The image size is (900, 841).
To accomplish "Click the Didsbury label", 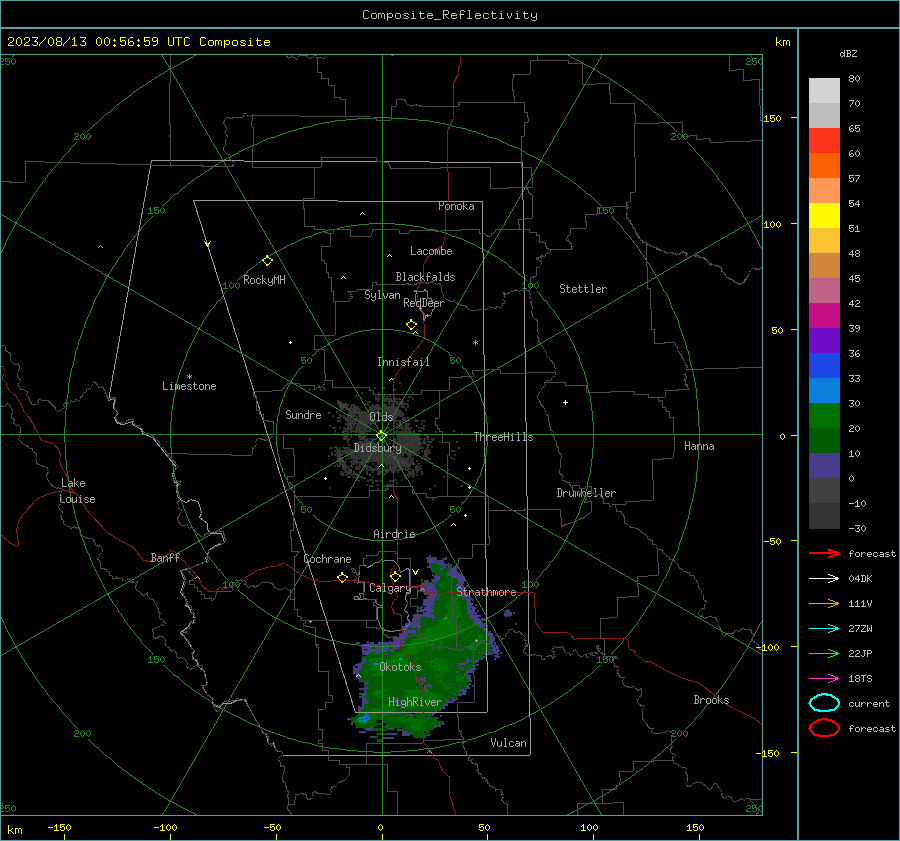I will pyautogui.click(x=378, y=448).
